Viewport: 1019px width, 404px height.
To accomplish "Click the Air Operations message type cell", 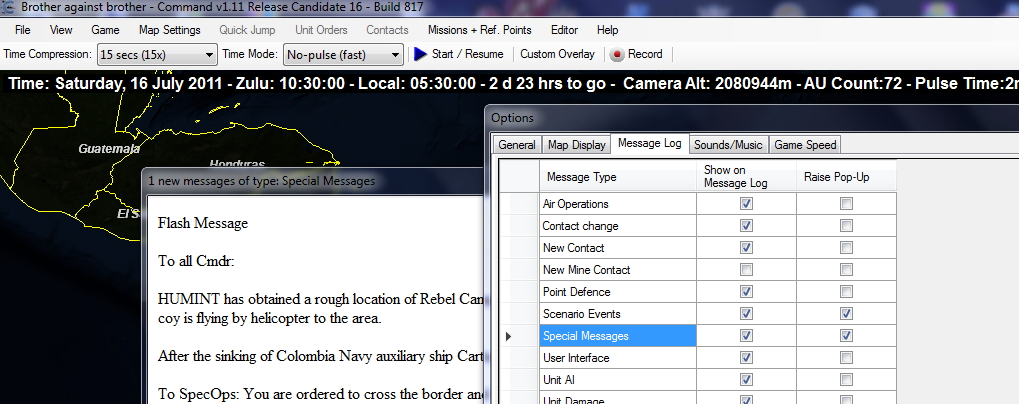I will [x=618, y=204].
